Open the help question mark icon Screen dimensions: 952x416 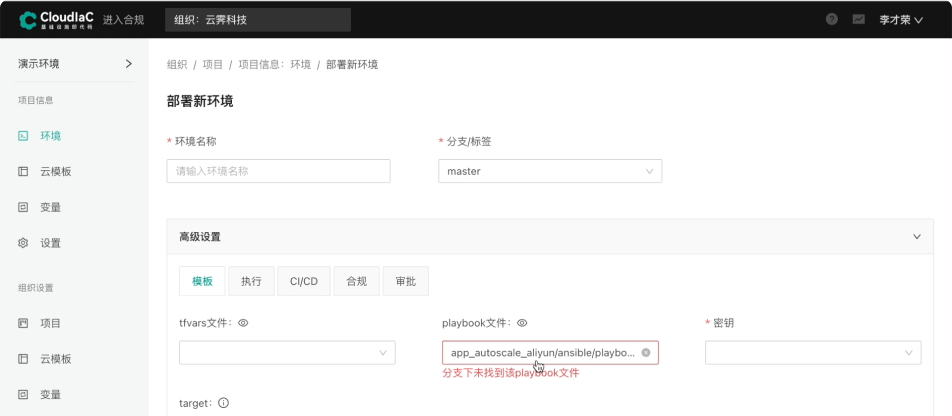832,20
